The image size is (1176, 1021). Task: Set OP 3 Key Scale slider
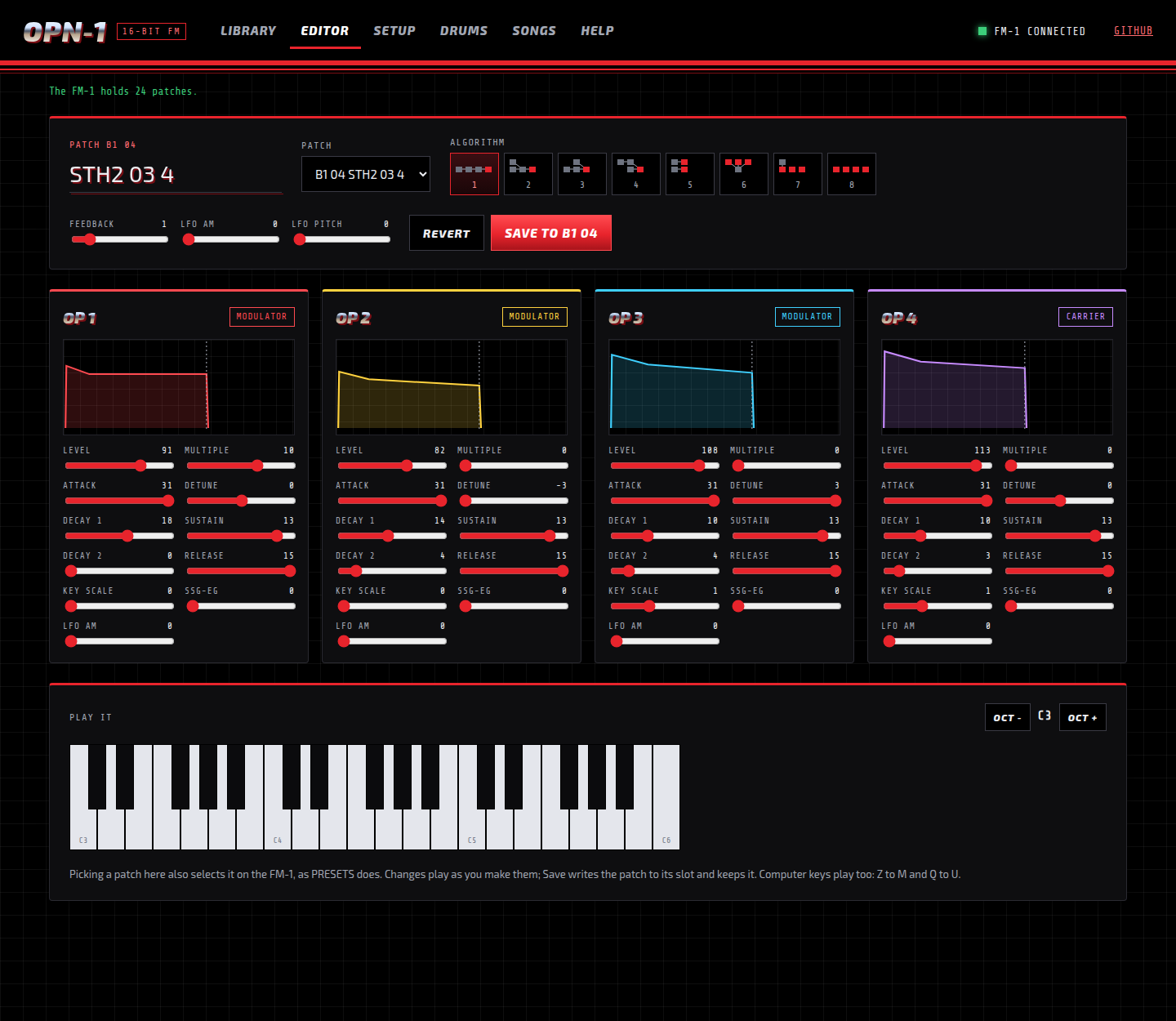pyautogui.click(x=665, y=606)
